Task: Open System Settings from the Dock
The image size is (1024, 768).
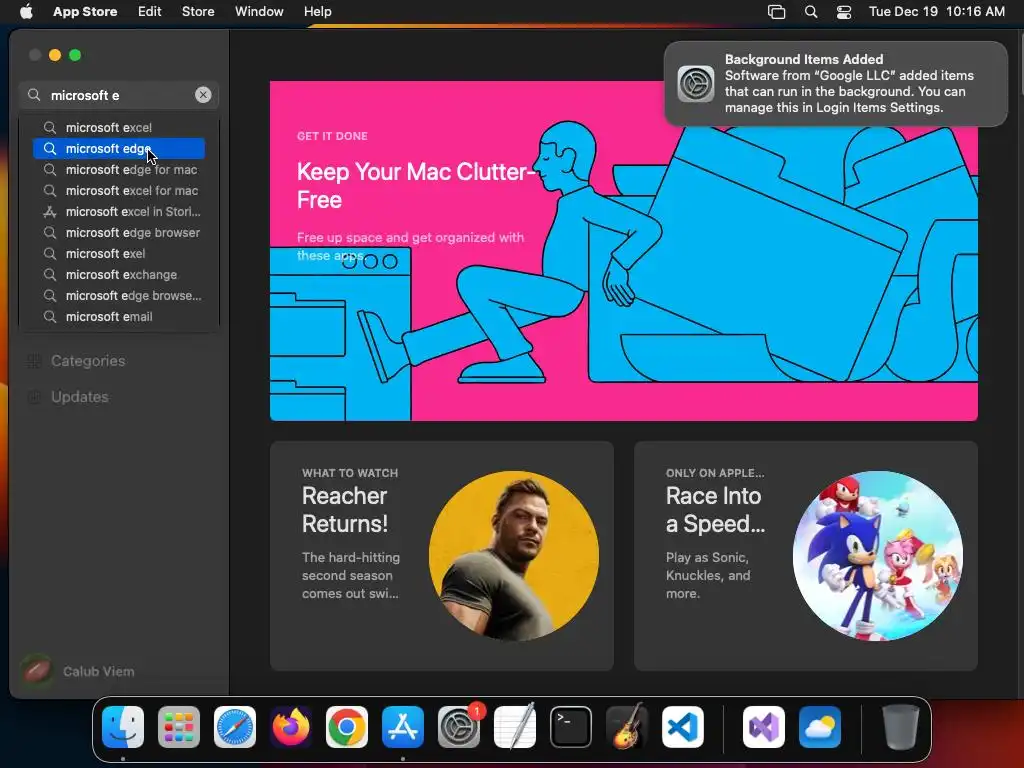Action: click(x=459, y=727)
